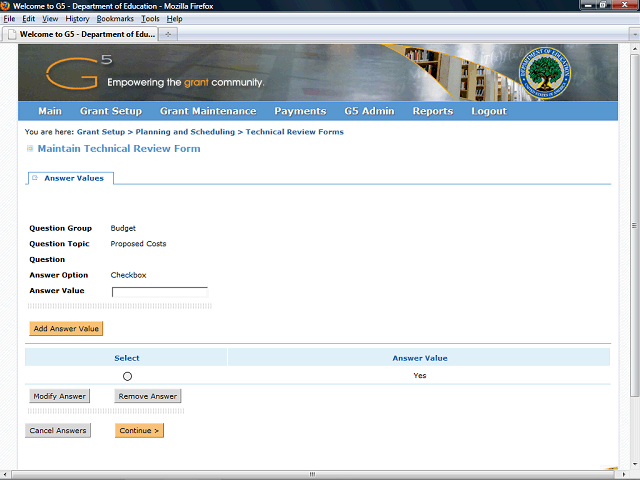Open the View menu

50,19
